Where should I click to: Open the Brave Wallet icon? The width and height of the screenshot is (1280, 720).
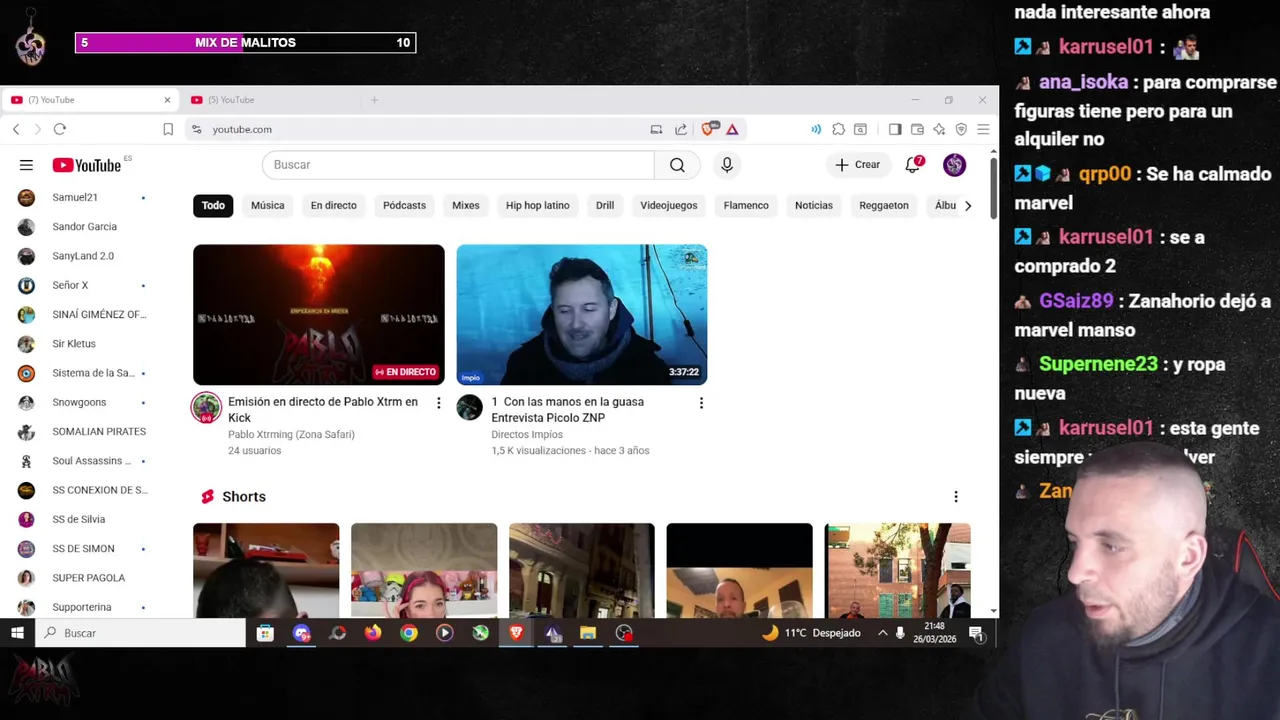pos(917,129)
